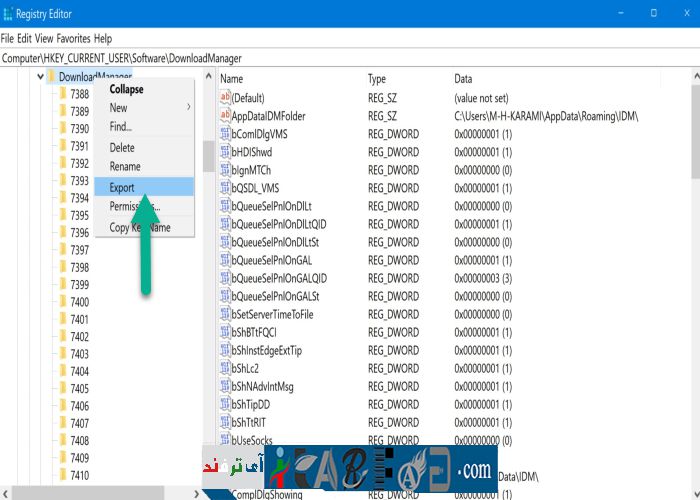Click the Type column header

[376, 79]
